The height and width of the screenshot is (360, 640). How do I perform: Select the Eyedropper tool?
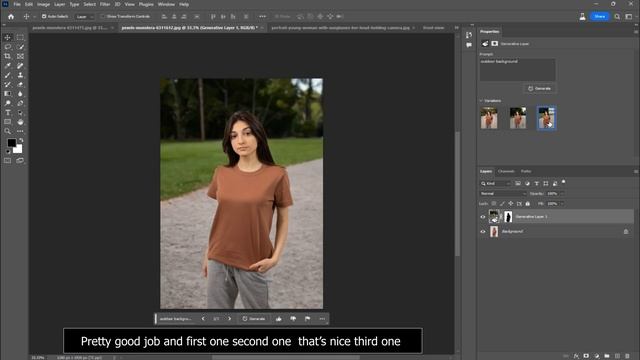[8, 66]
